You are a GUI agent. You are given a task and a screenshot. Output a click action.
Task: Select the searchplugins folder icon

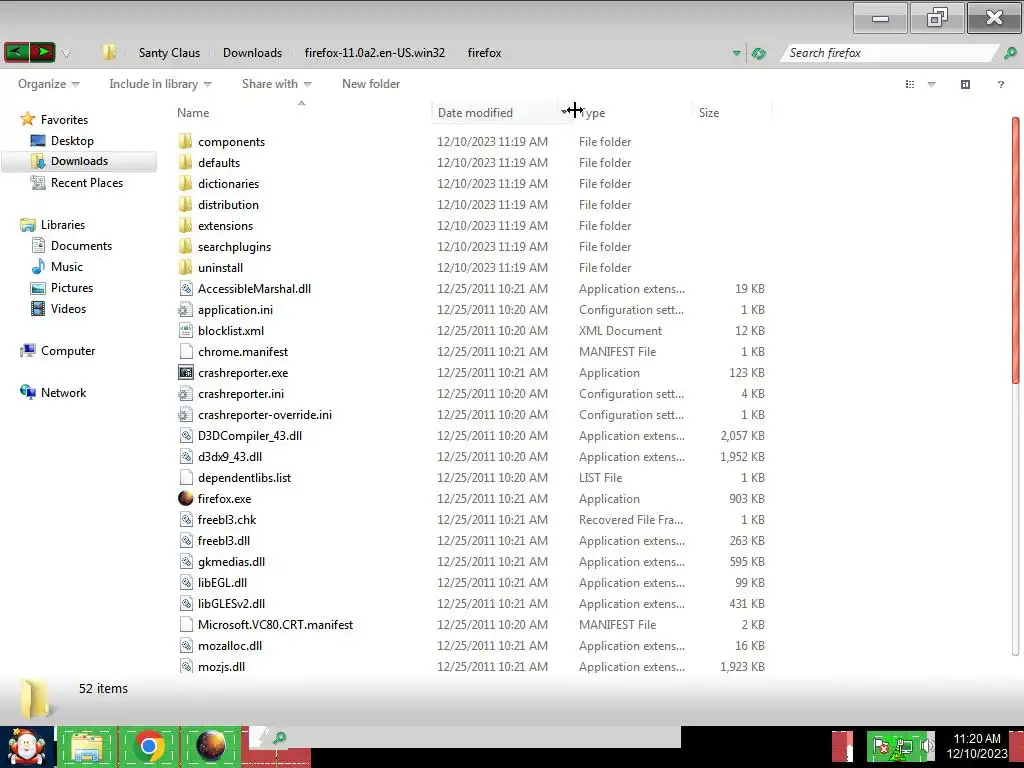(x=185, y=246)
